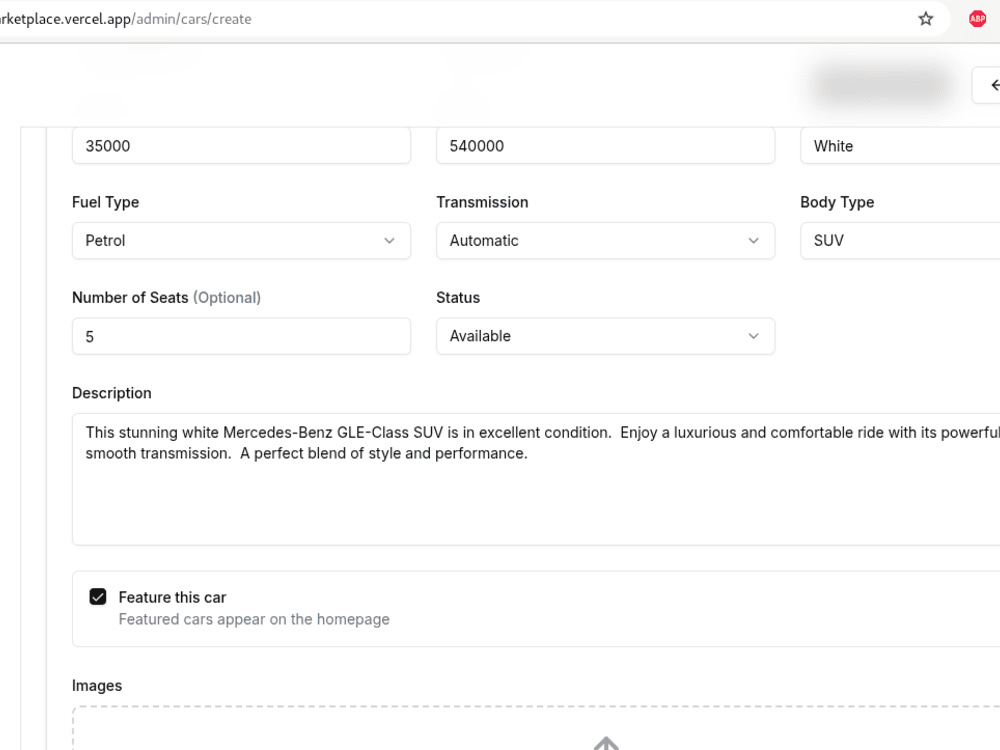Screen dimensions: 1000x750
Task: Click the Feature this car label text
Action: coord(172,598)
